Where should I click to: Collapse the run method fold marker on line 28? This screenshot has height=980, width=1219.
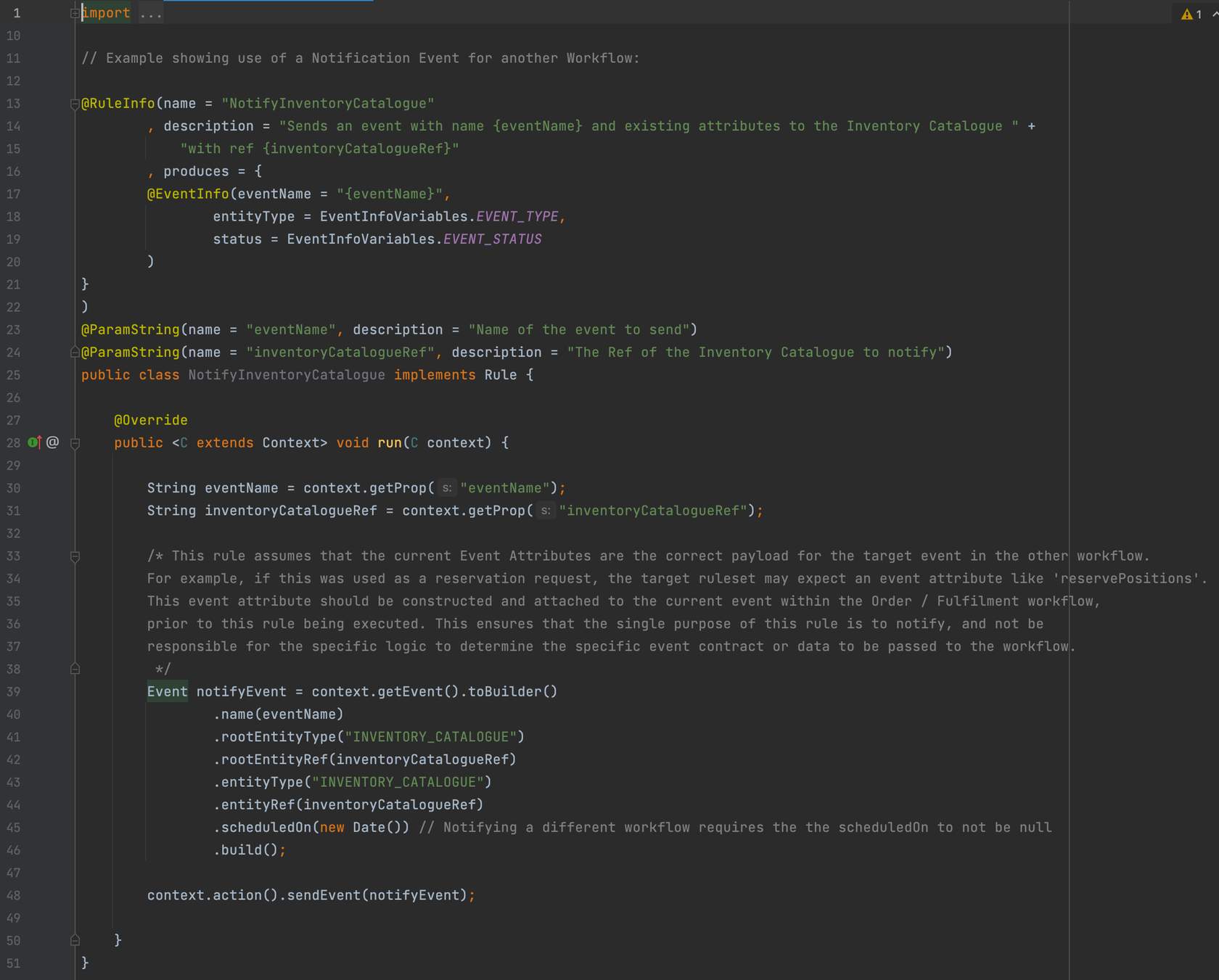(75, 443)
